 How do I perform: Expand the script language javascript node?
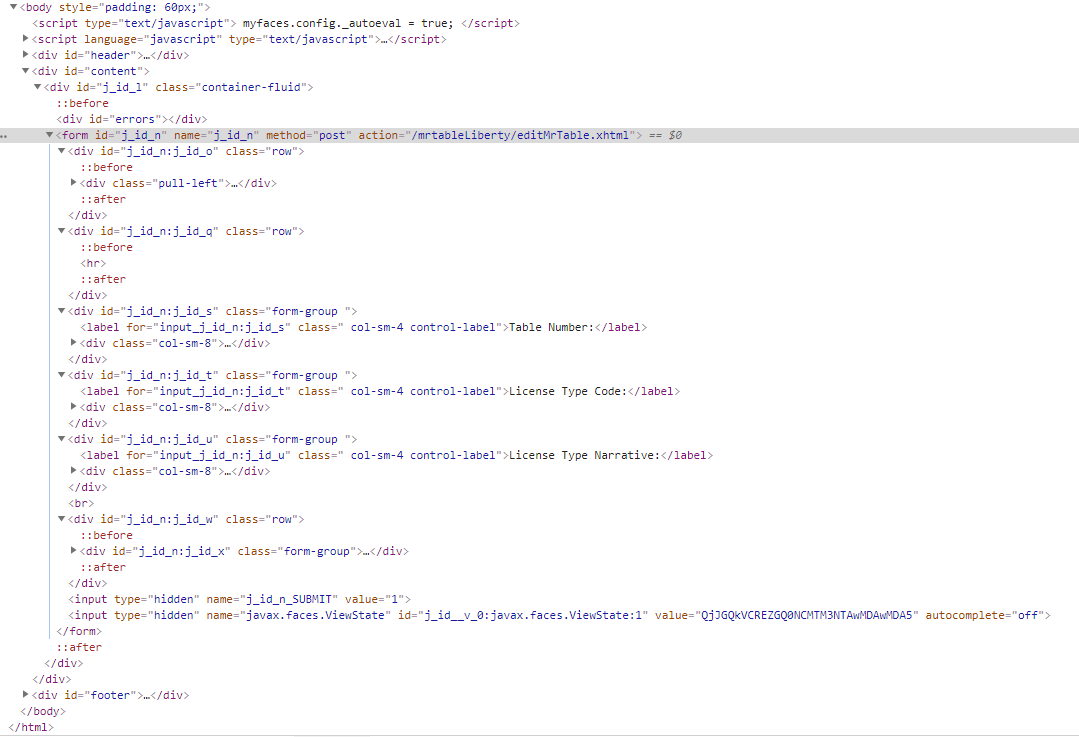click(25, 39)
